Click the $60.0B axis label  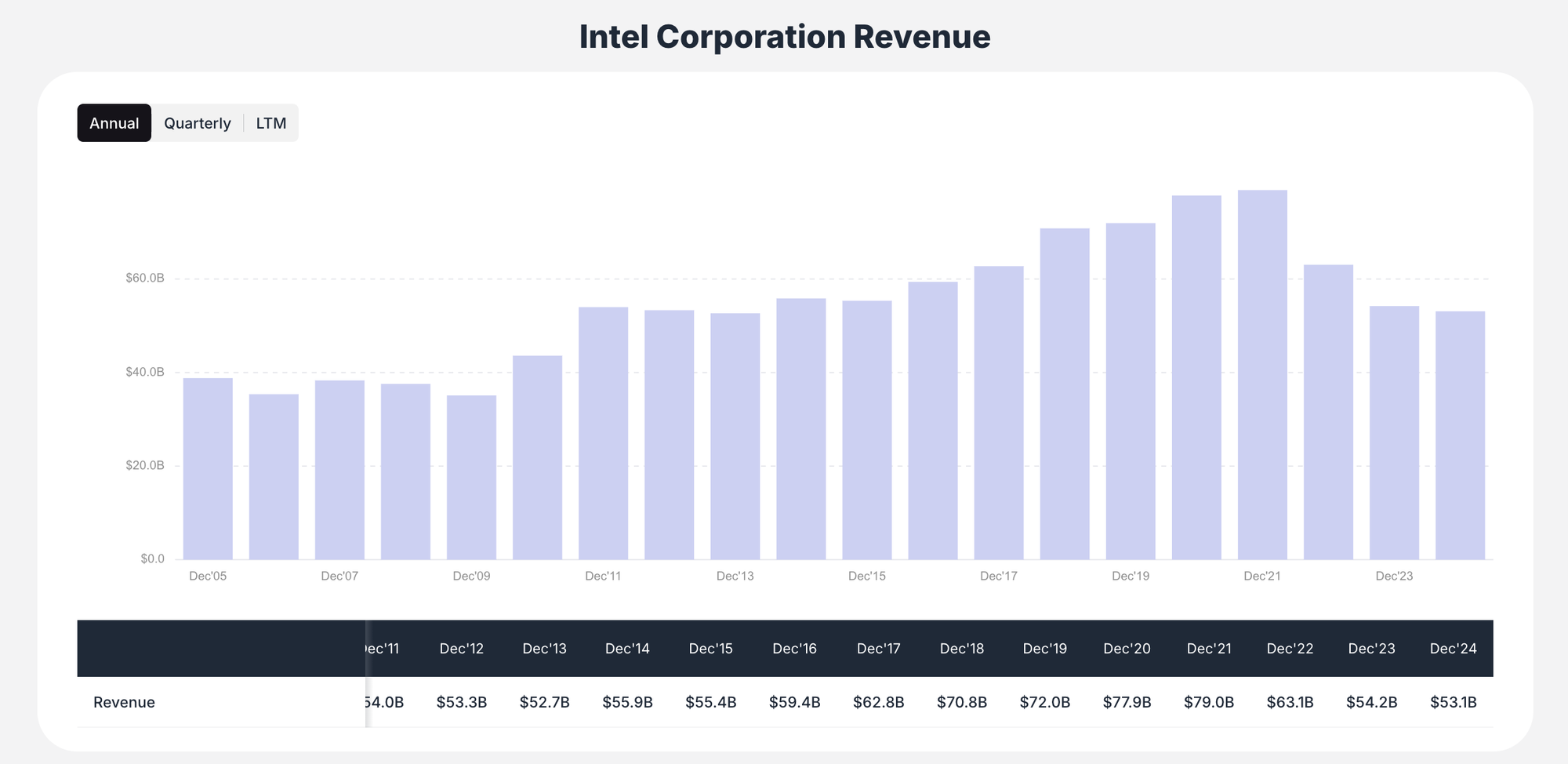pos(143,278)
